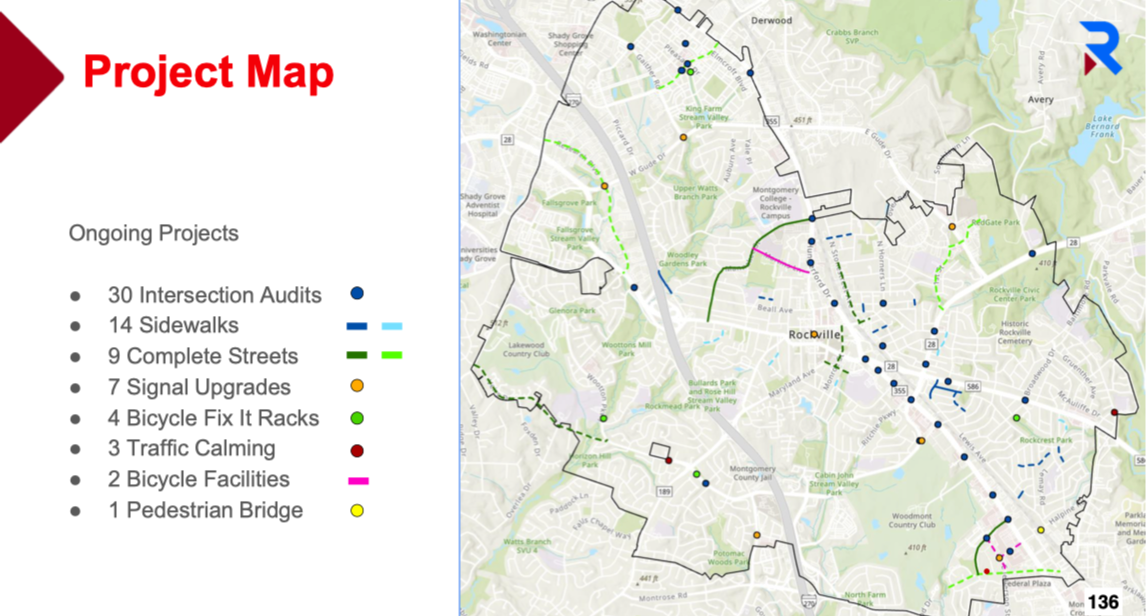Select the dark blue Sidewalks legend dash
Viewport: 1146px width, 616px height.
[x=357, y=326]
